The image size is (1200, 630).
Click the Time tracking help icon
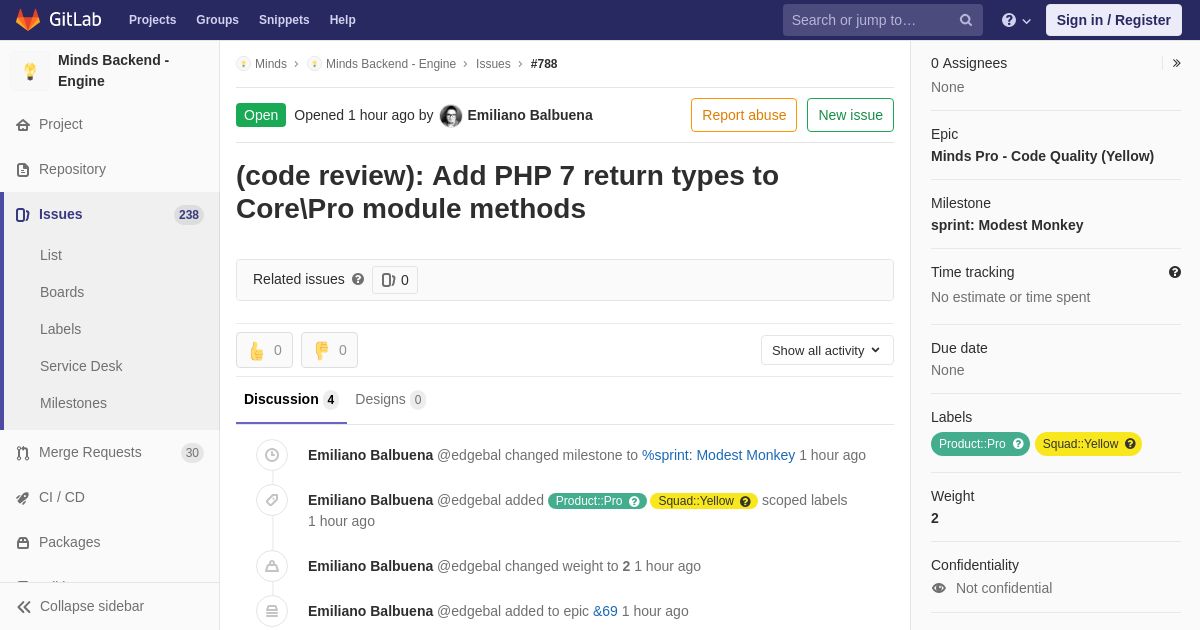[1175, 272]
